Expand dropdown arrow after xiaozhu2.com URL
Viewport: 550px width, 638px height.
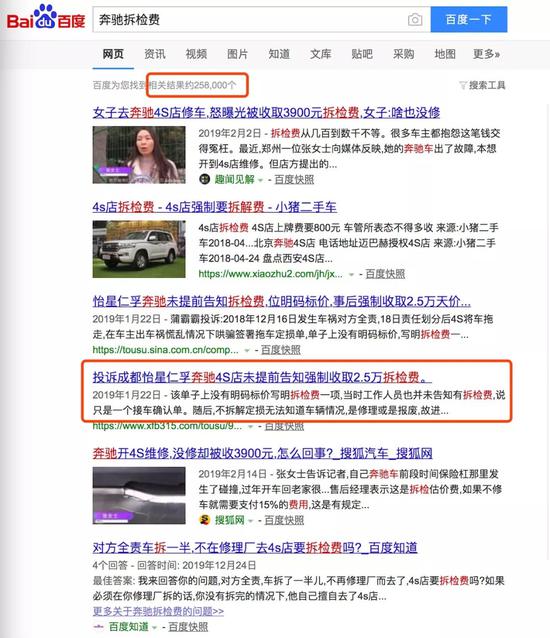[x=351, y=274]
